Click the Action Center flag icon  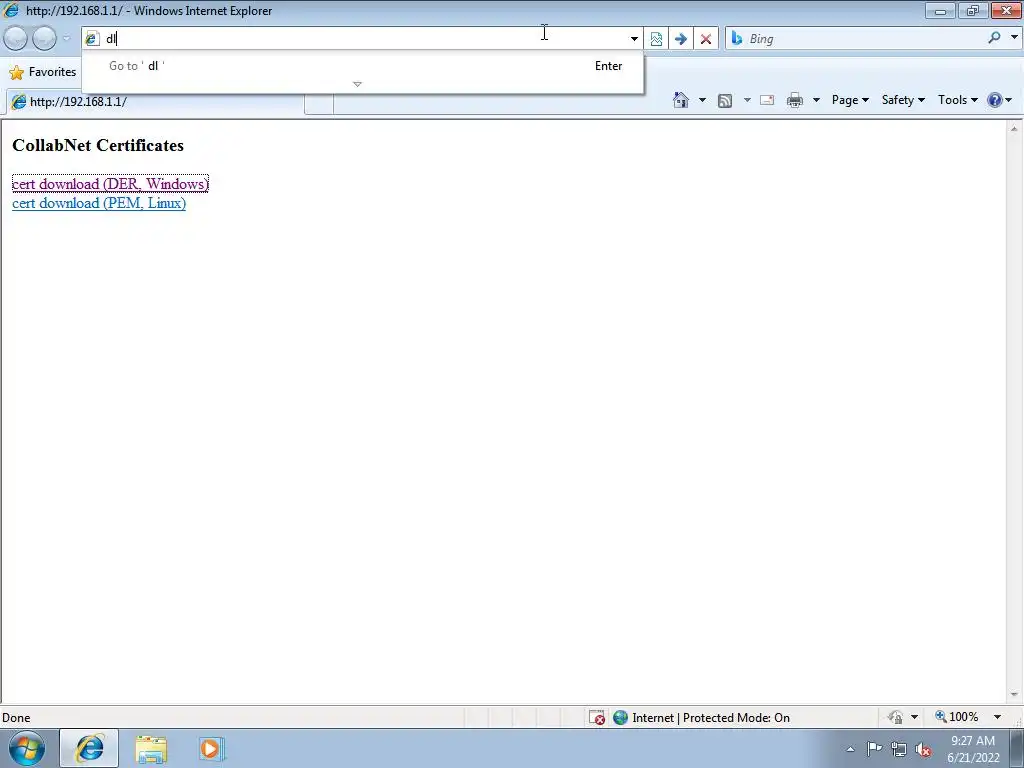pyautogui.click(x=874, y=749)
